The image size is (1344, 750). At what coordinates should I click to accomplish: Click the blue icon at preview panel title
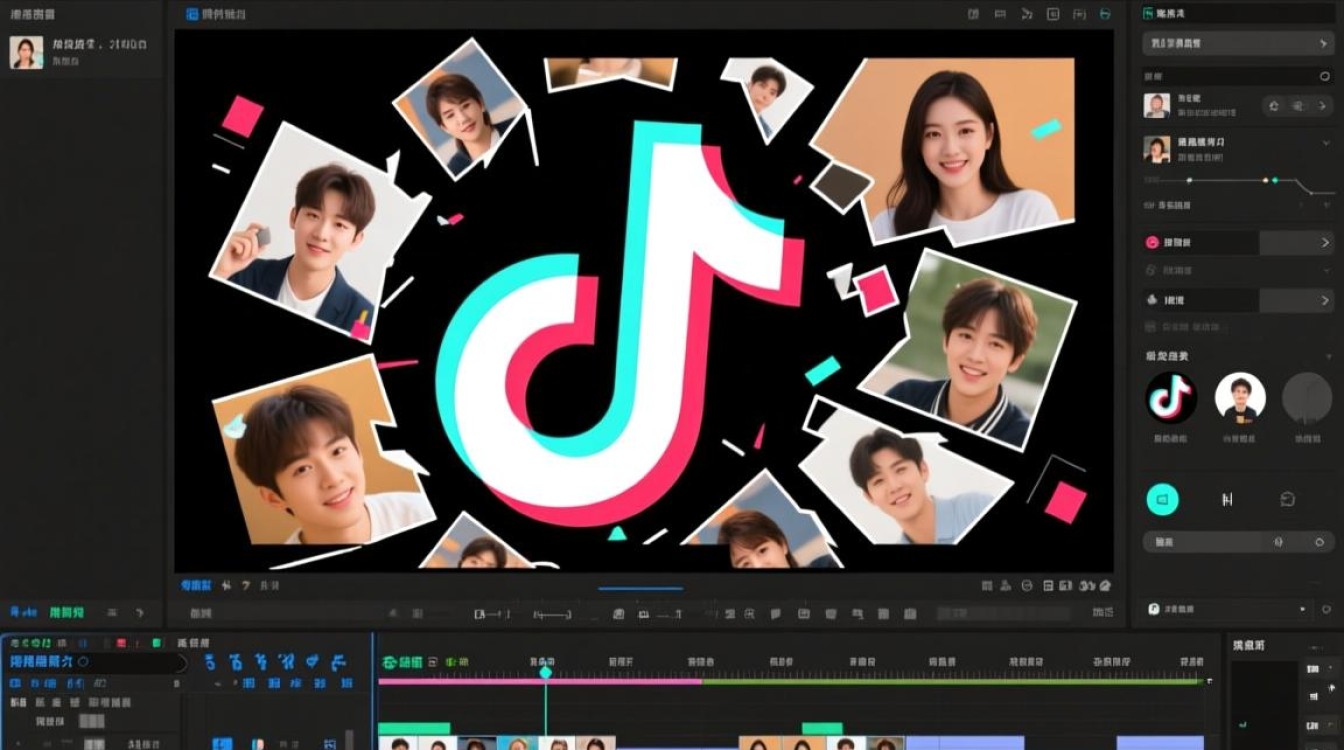point(193,14)
